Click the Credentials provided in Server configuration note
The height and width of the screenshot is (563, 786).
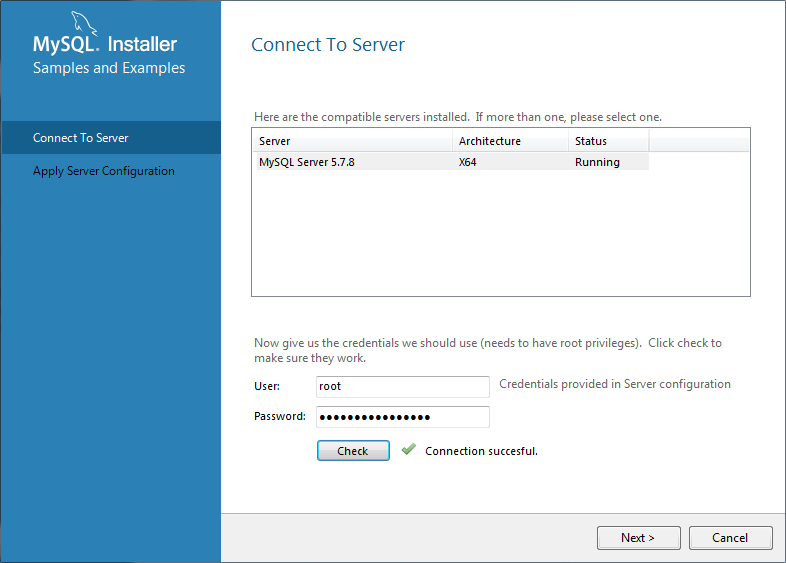615,384
